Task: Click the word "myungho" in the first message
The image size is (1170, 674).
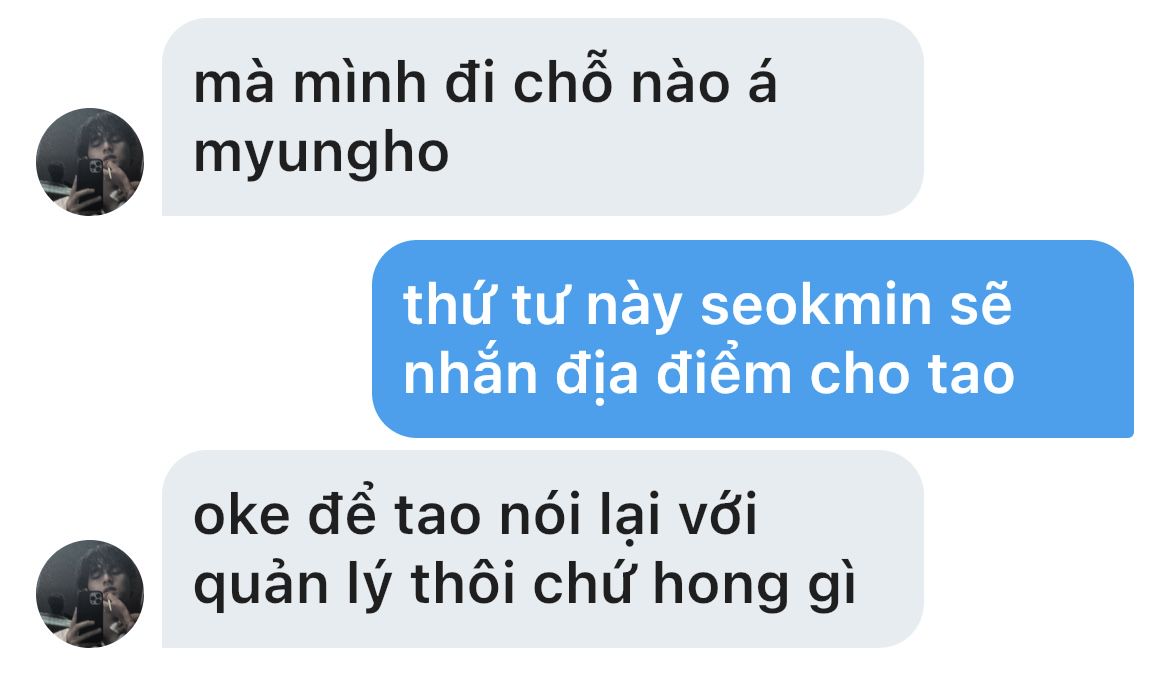Action: click(x=321, y=155)
